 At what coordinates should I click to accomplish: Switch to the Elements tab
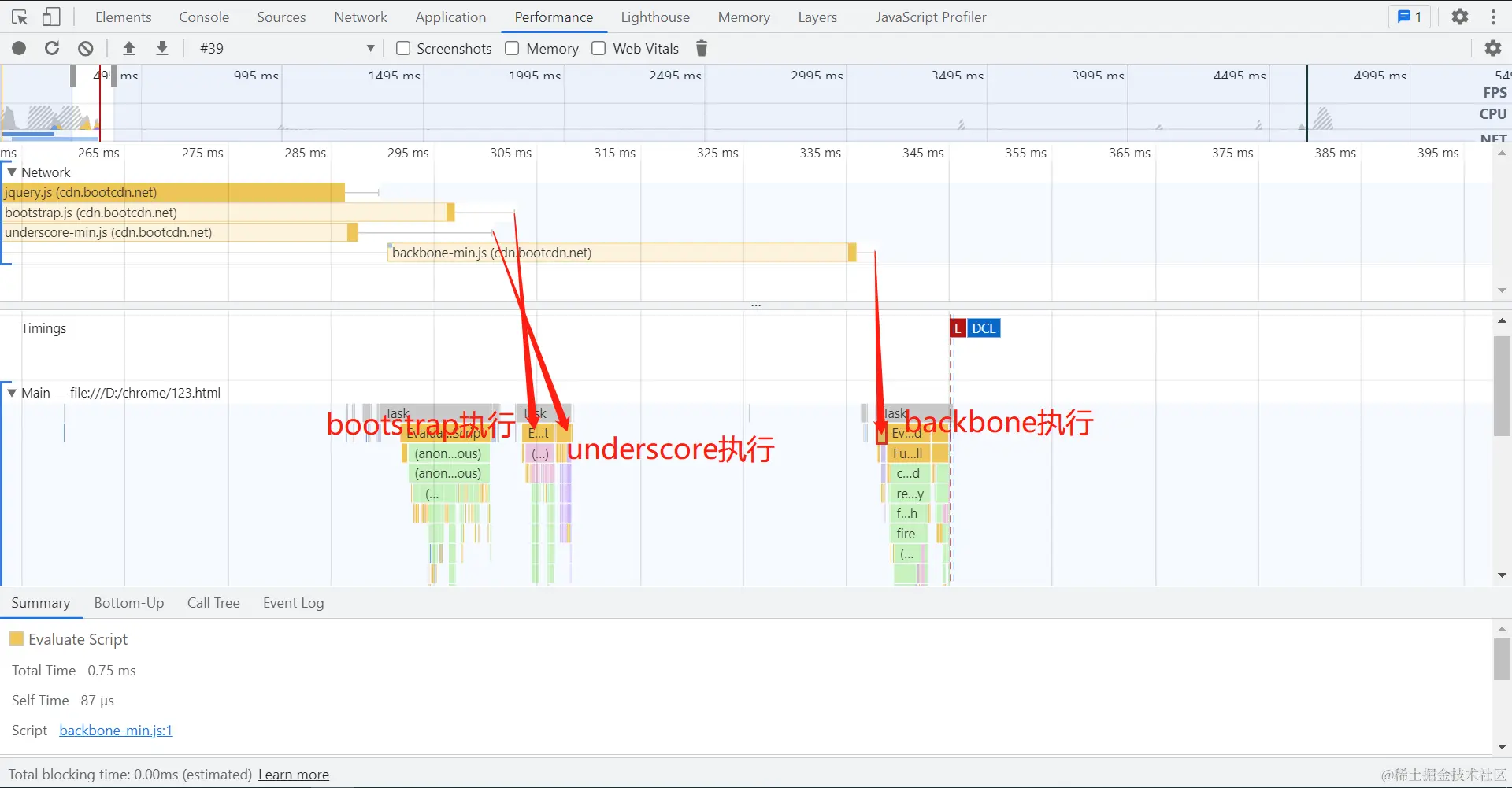click(x=124, y=17)
